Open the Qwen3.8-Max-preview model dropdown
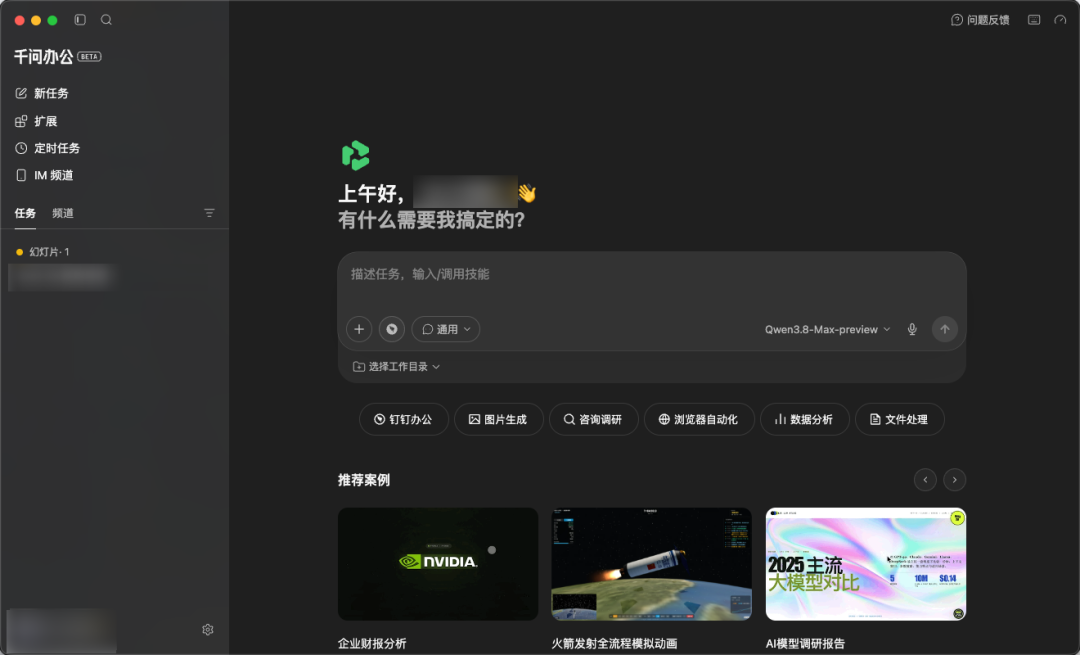The width and height of the screenshot is (1080, 655). 827,329
